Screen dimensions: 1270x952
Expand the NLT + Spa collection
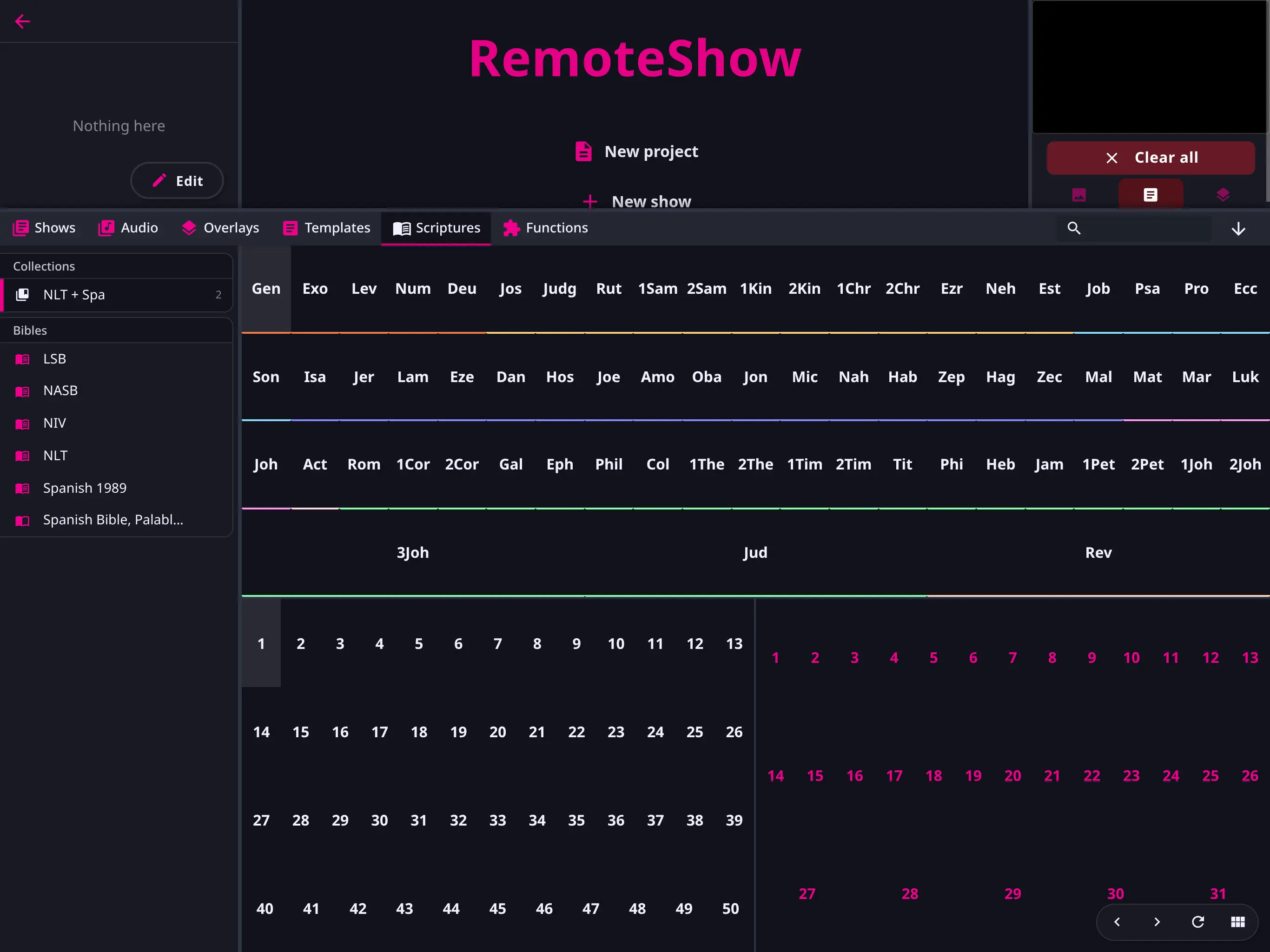[x=74, y=295]
